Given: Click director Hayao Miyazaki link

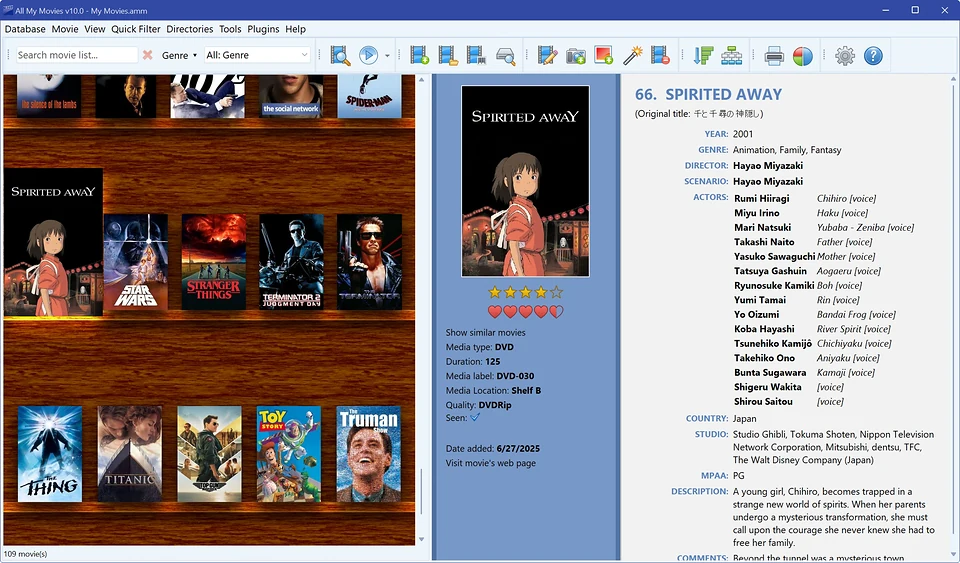Looking at the screenshot, I should point(768,165).
